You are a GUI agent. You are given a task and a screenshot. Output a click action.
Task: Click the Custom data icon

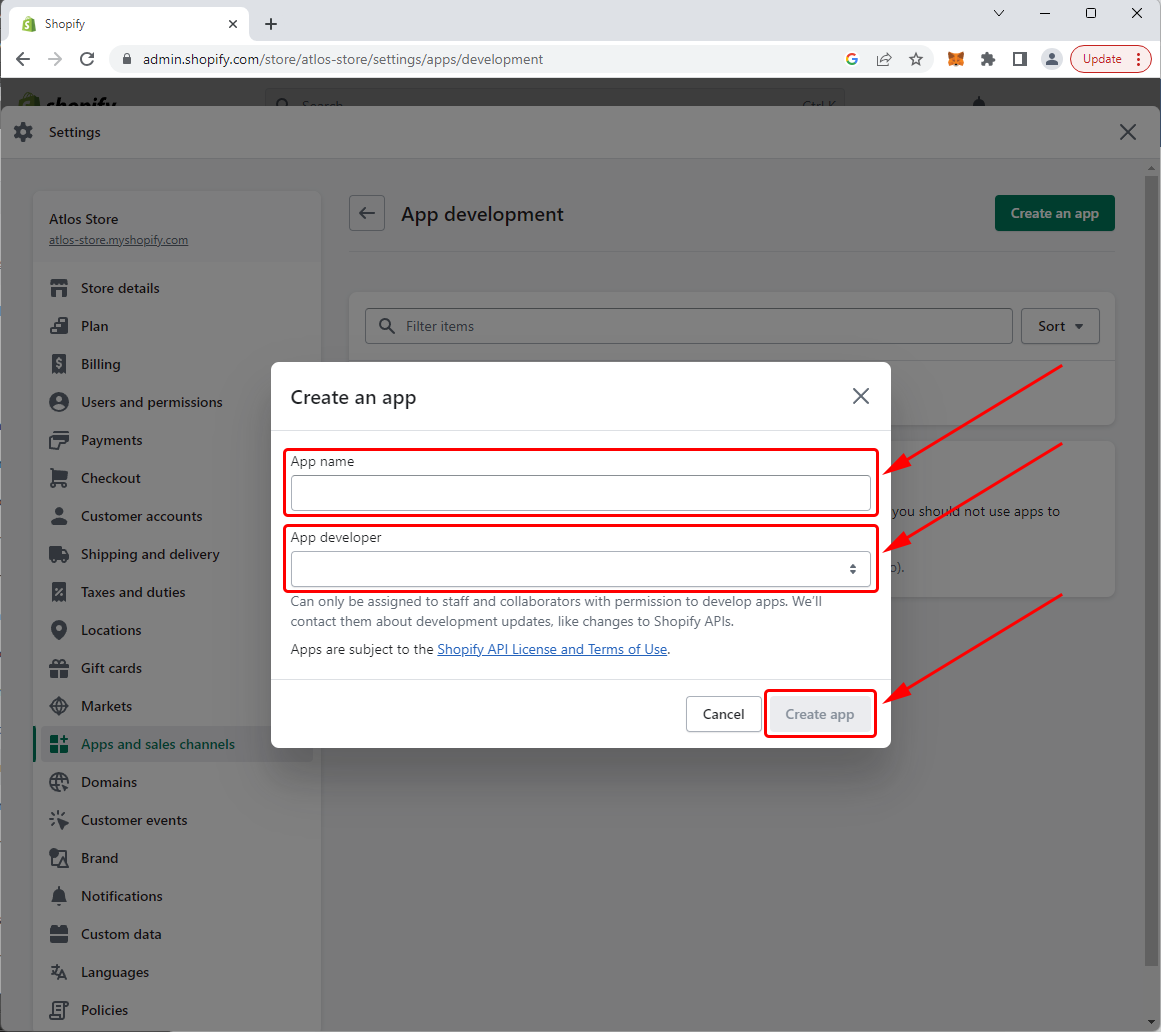click(59, 934)
